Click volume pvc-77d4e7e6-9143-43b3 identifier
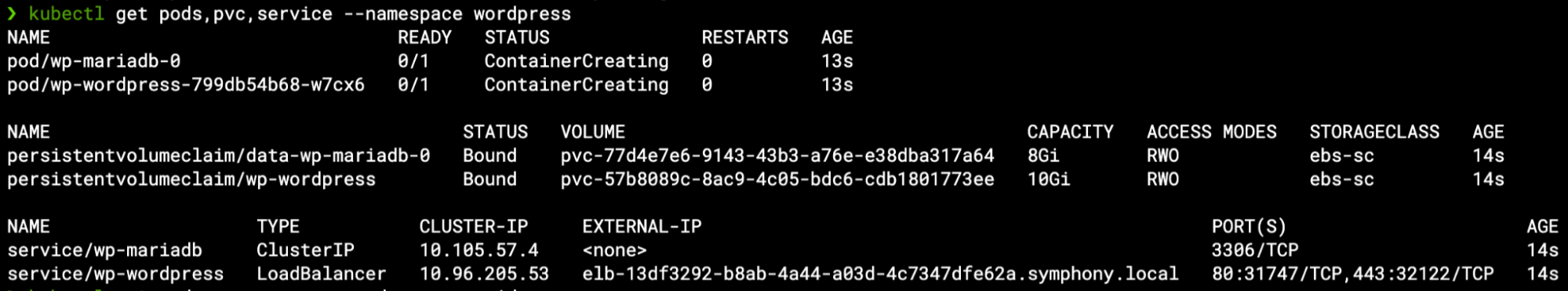 click(777, 155)
